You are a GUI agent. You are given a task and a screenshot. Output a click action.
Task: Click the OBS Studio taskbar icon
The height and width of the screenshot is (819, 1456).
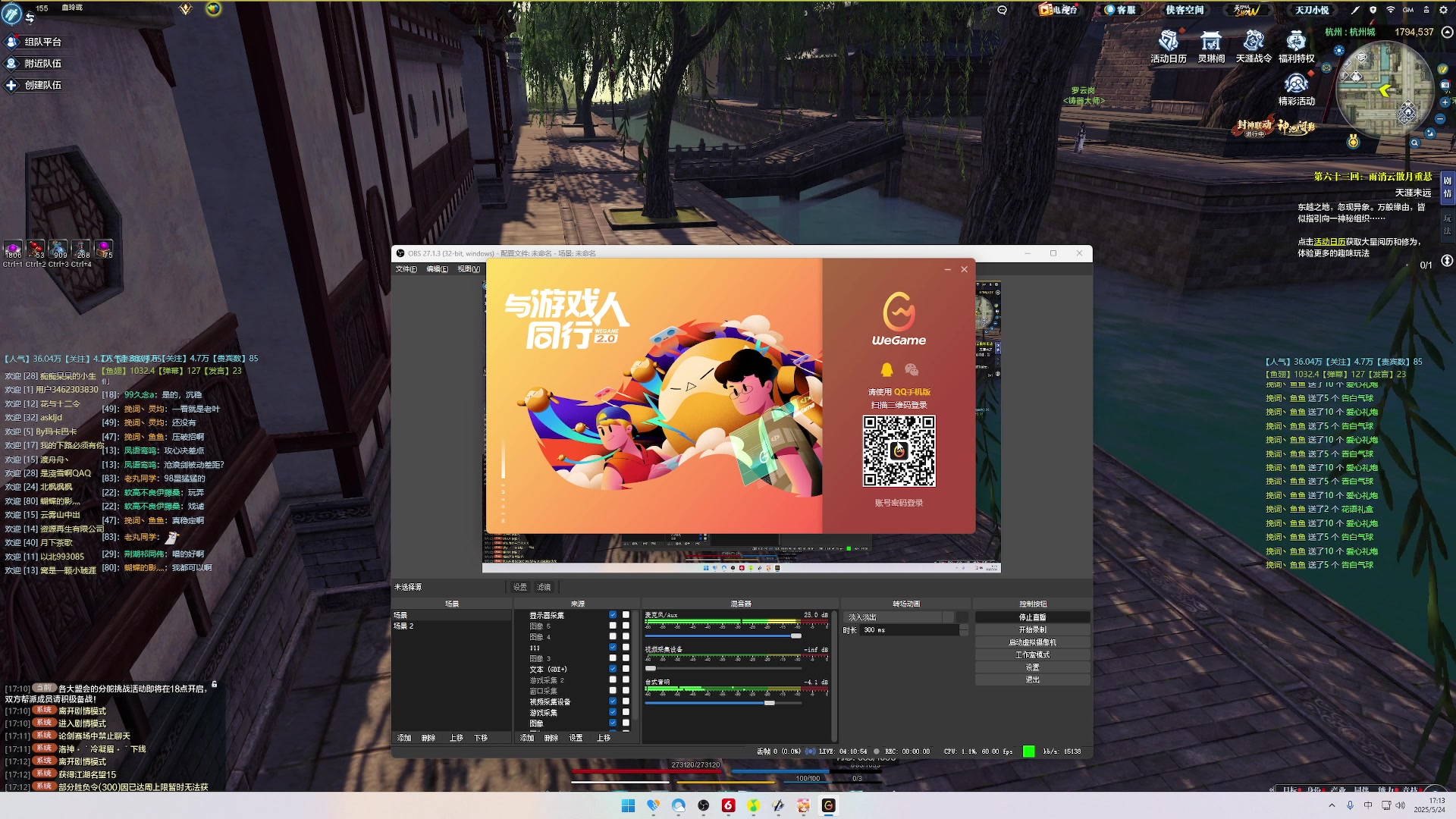point(703,805)
